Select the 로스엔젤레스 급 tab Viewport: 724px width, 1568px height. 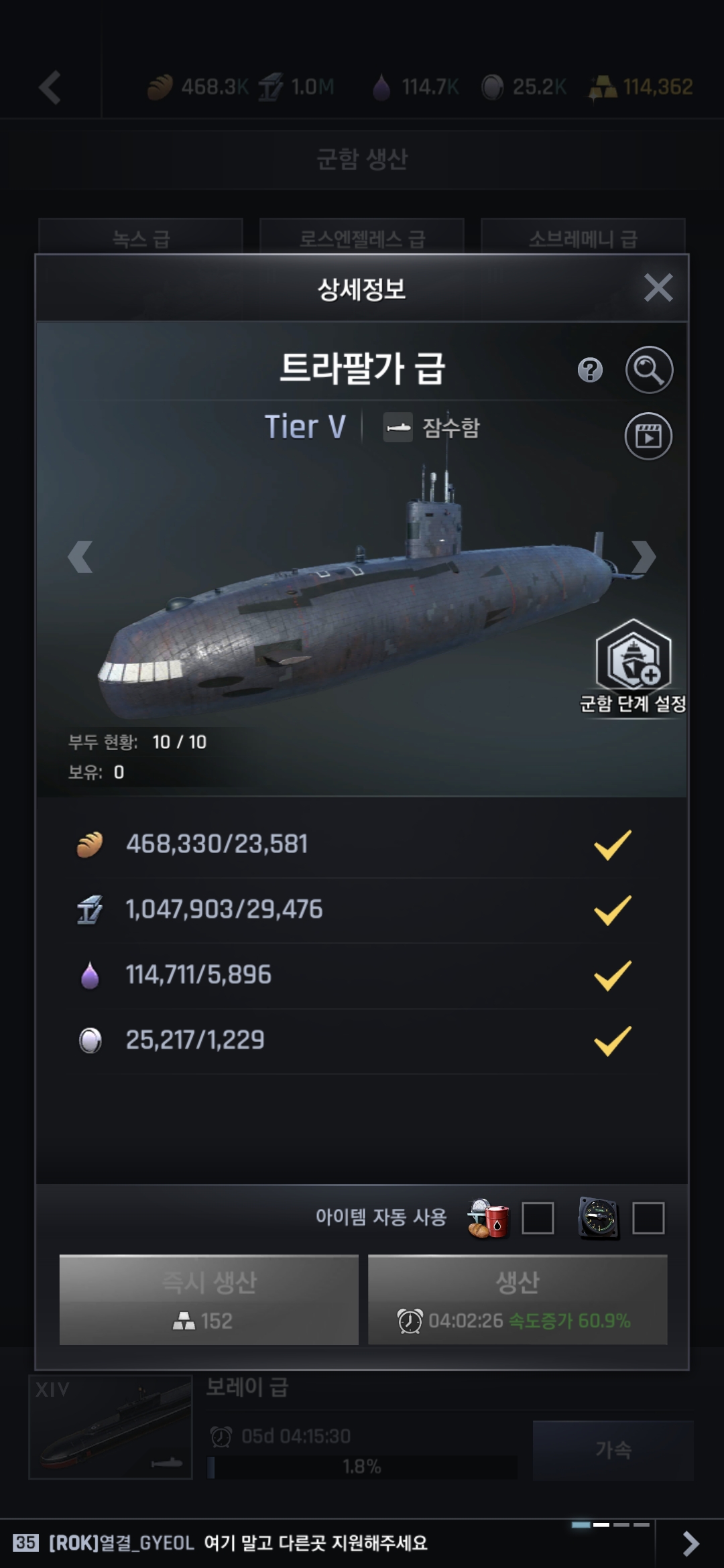(x=362, y=238)
